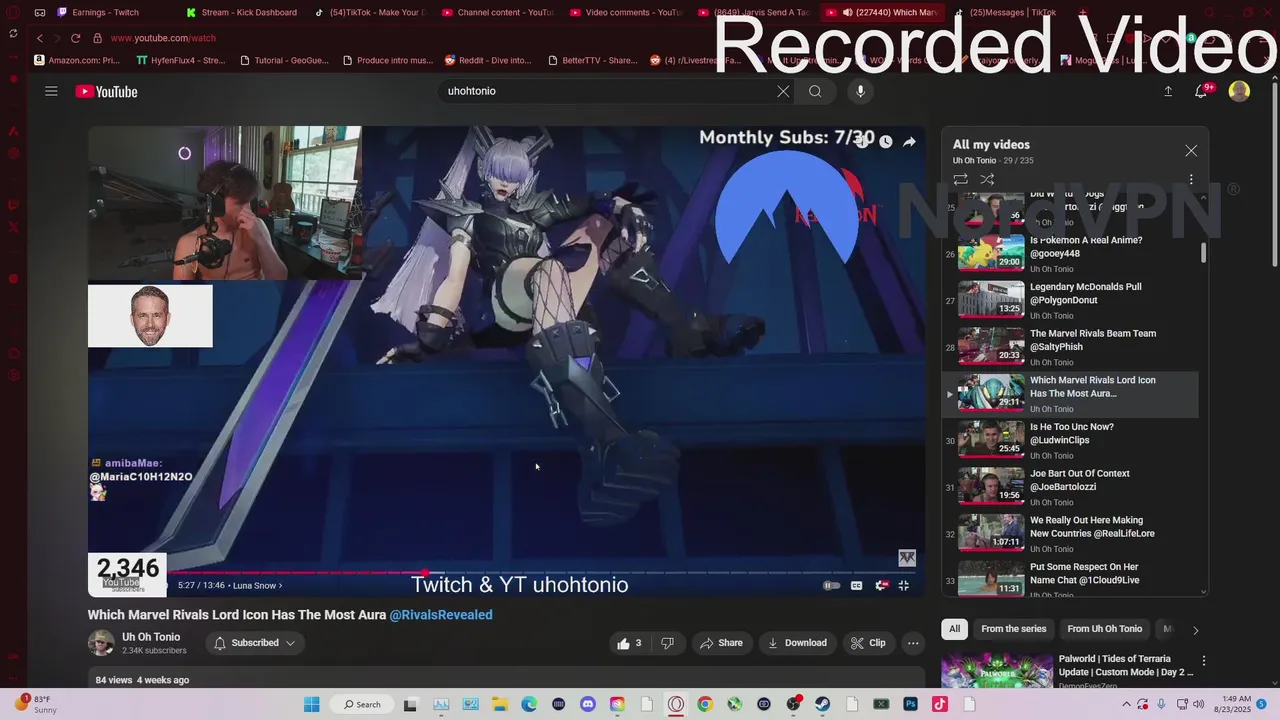
Task: Open YouTube notifications bell
Action: point(1201,91)
